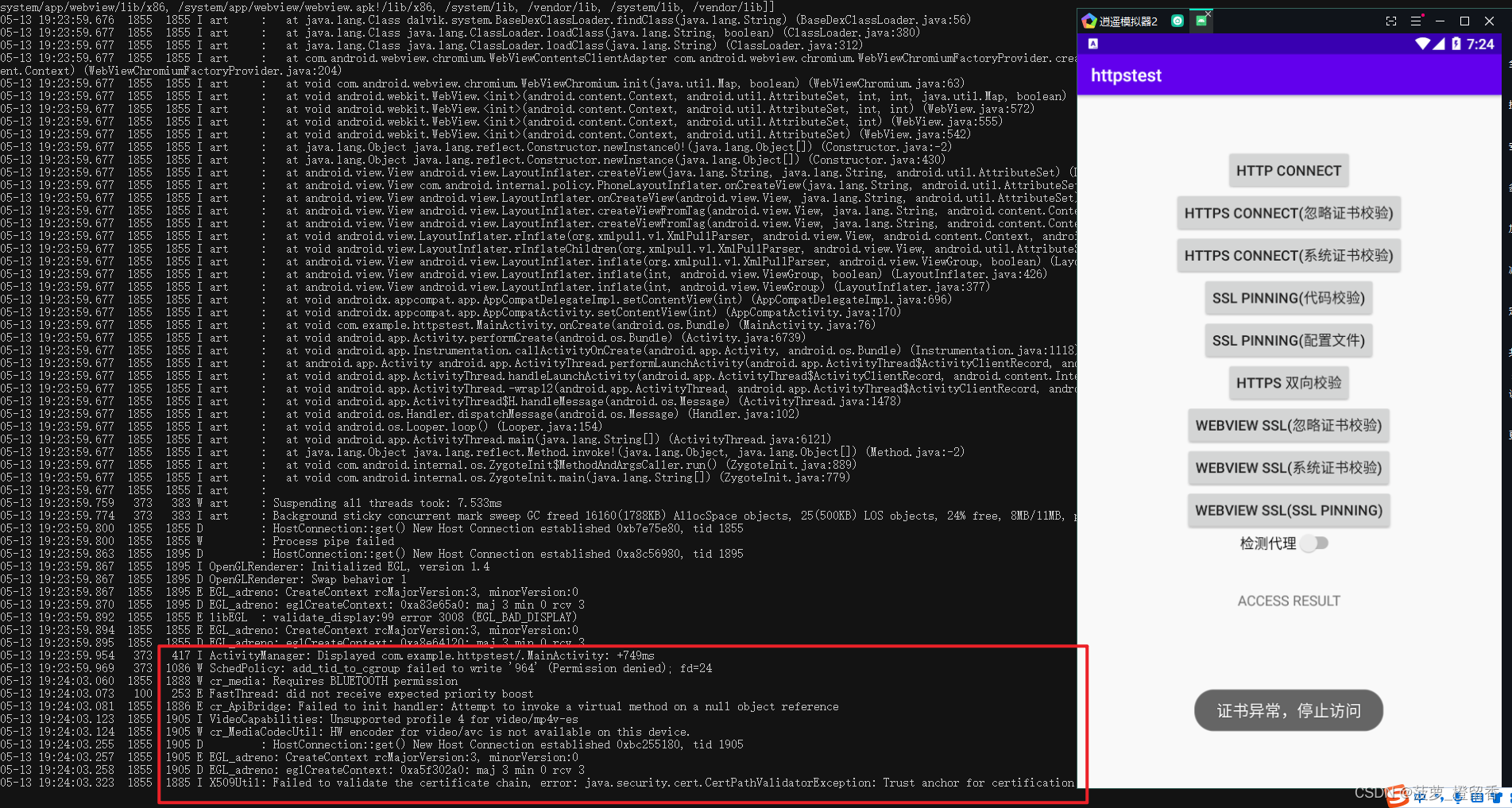
Task: Tap WEBVIEW SSL(SSL PINNING) button
Action: point(1289,511)
